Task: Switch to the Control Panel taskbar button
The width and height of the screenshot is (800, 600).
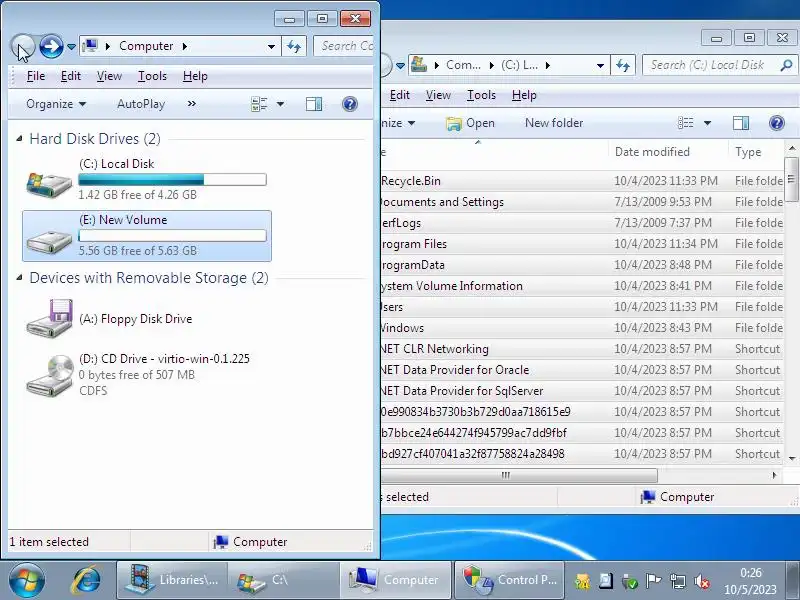Action: (x=509, y=580)
